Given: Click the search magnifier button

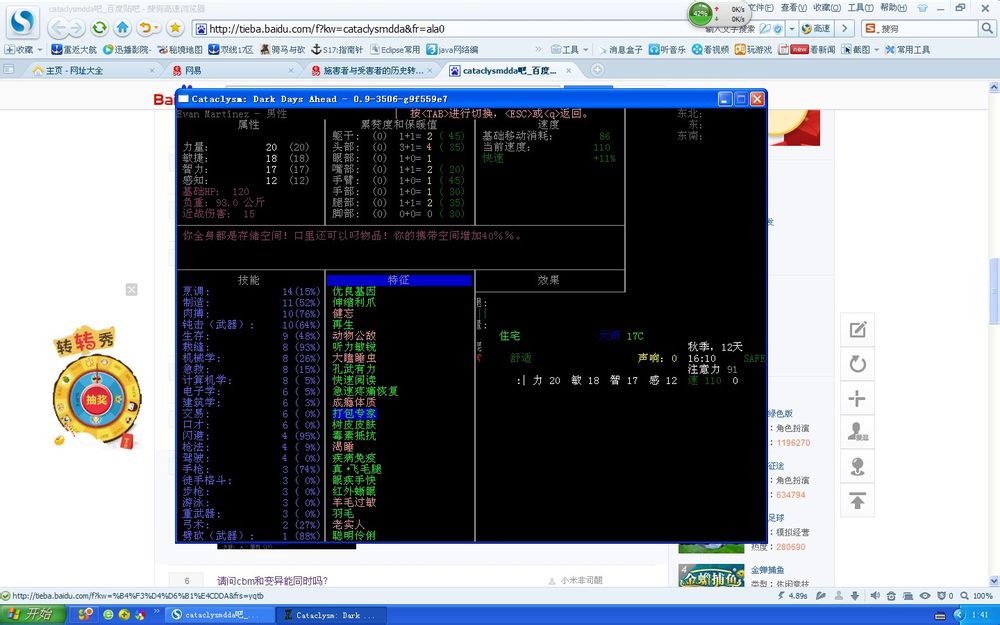Looking at the screenshot, I should tap(987, 29).
